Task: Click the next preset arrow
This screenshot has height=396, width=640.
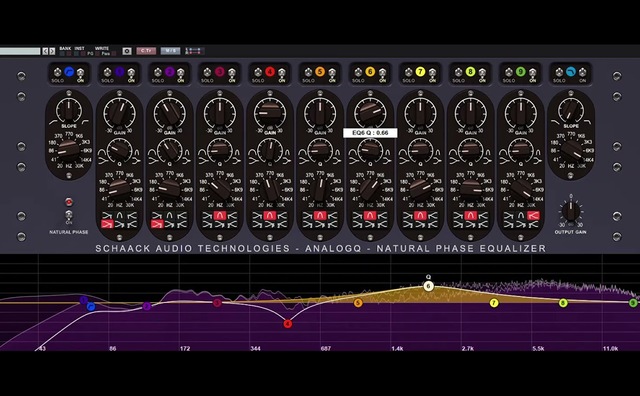Action: [52, 51]
